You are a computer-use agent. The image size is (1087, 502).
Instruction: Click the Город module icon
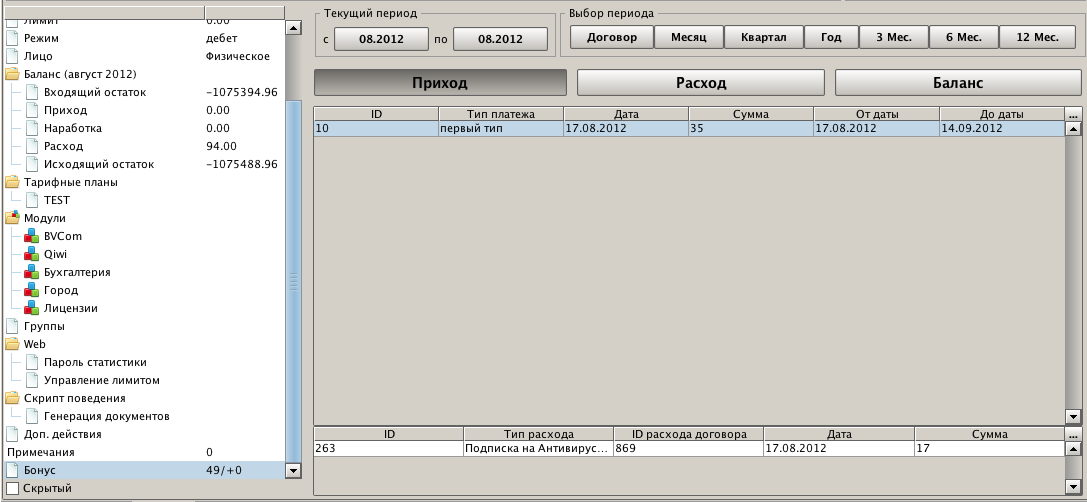tap(31, 290)
